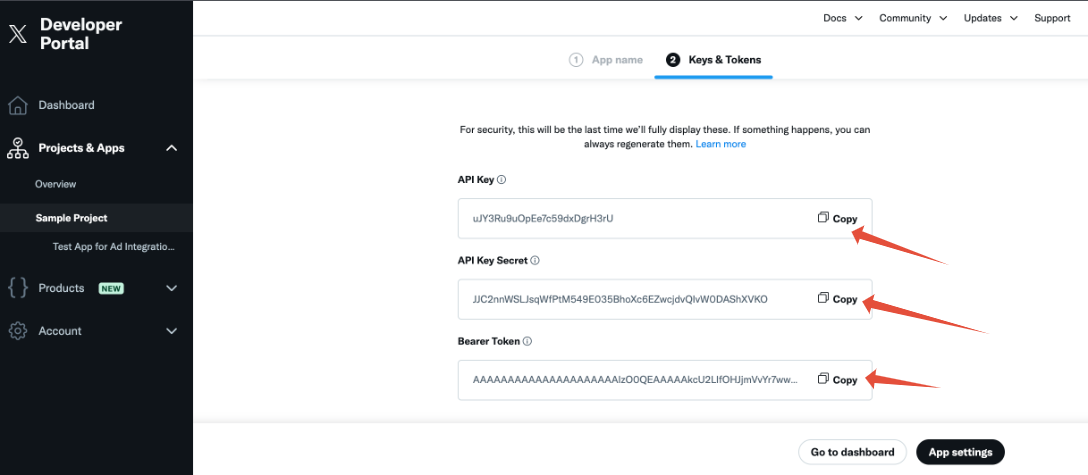Click the info icon beside Bearer Token
1088x475 pixels.
pos(527,342)
